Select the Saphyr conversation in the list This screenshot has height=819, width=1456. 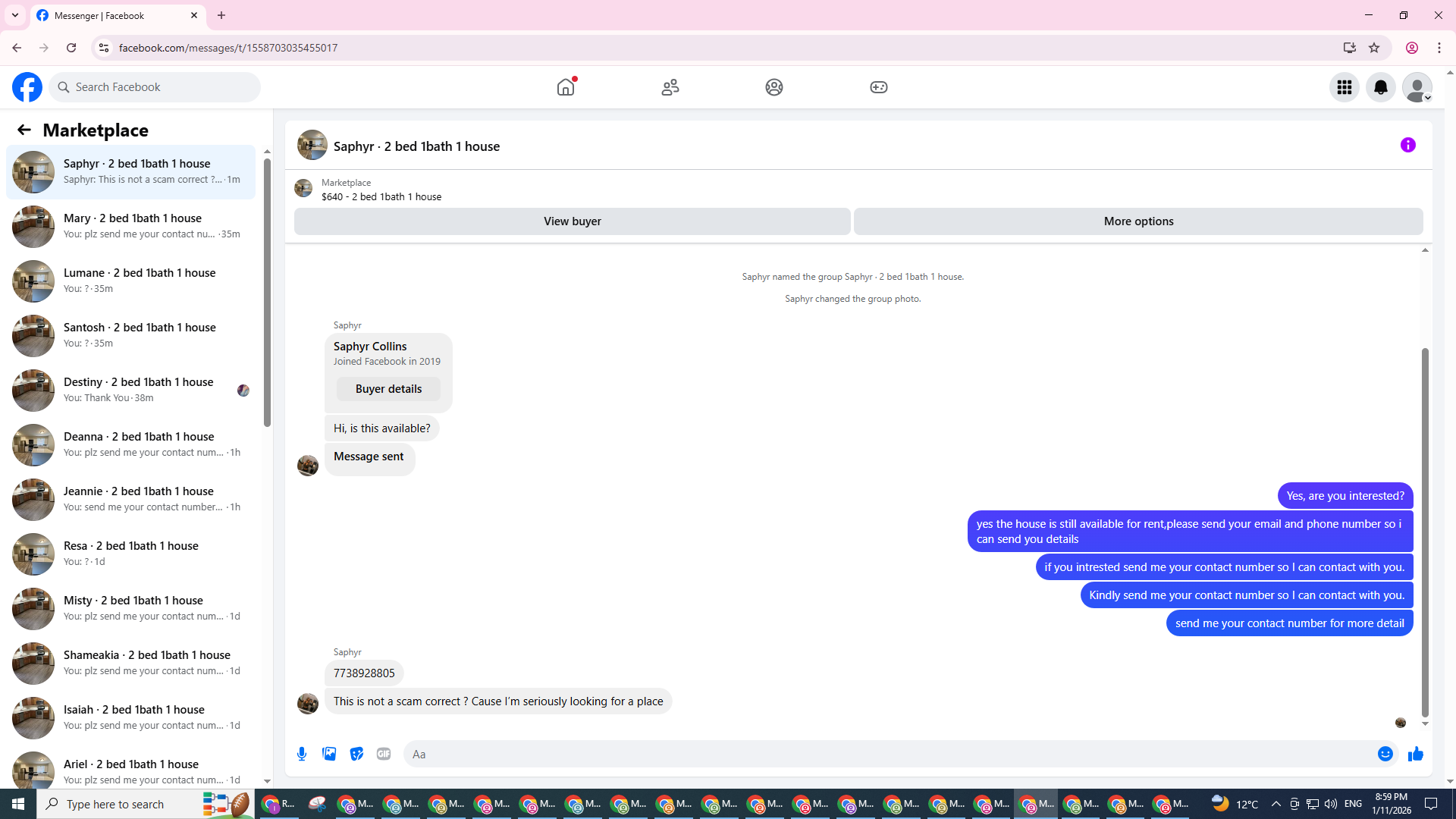[x=131, y=172]
